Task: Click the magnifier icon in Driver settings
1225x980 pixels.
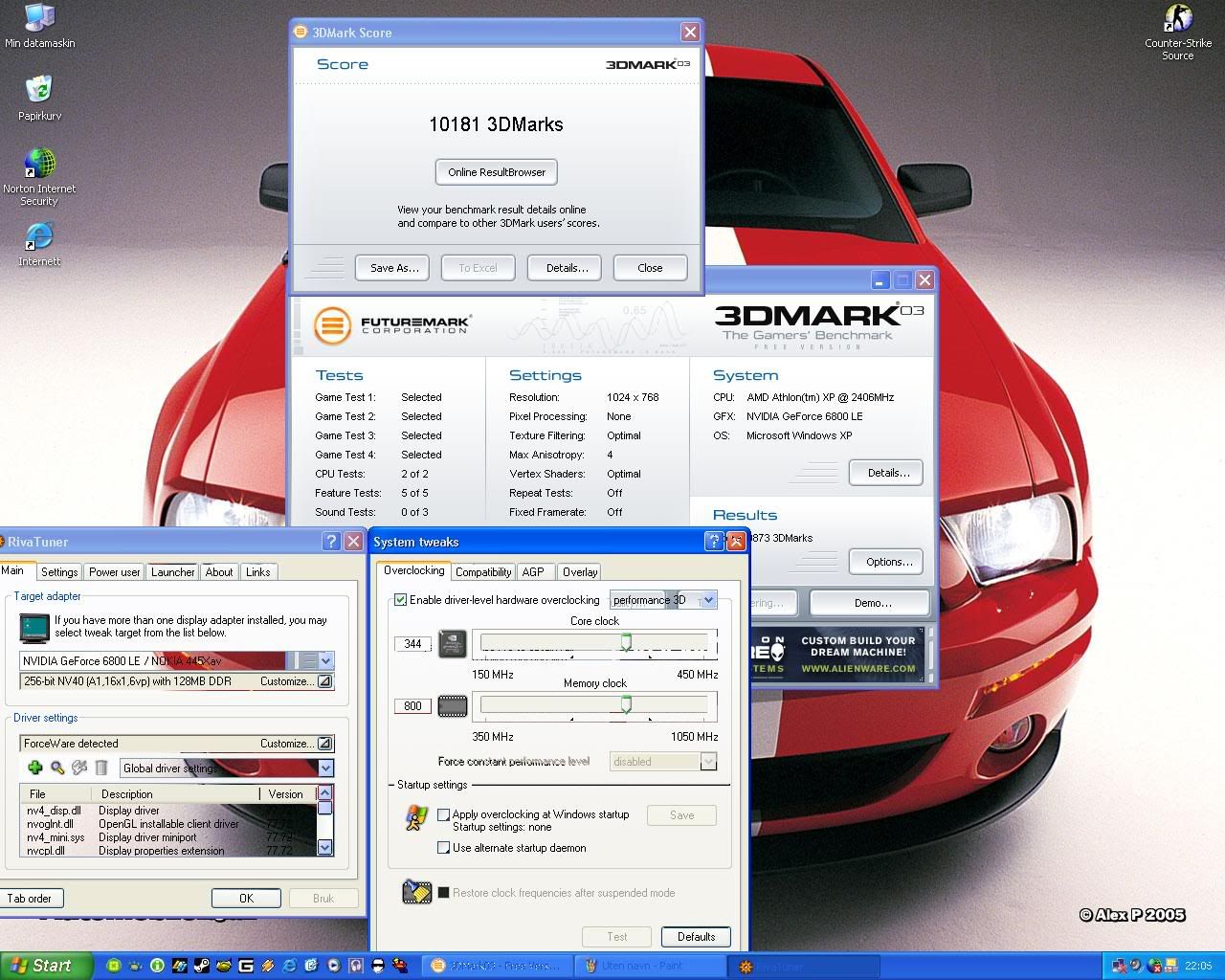Action: pos(57,768)
